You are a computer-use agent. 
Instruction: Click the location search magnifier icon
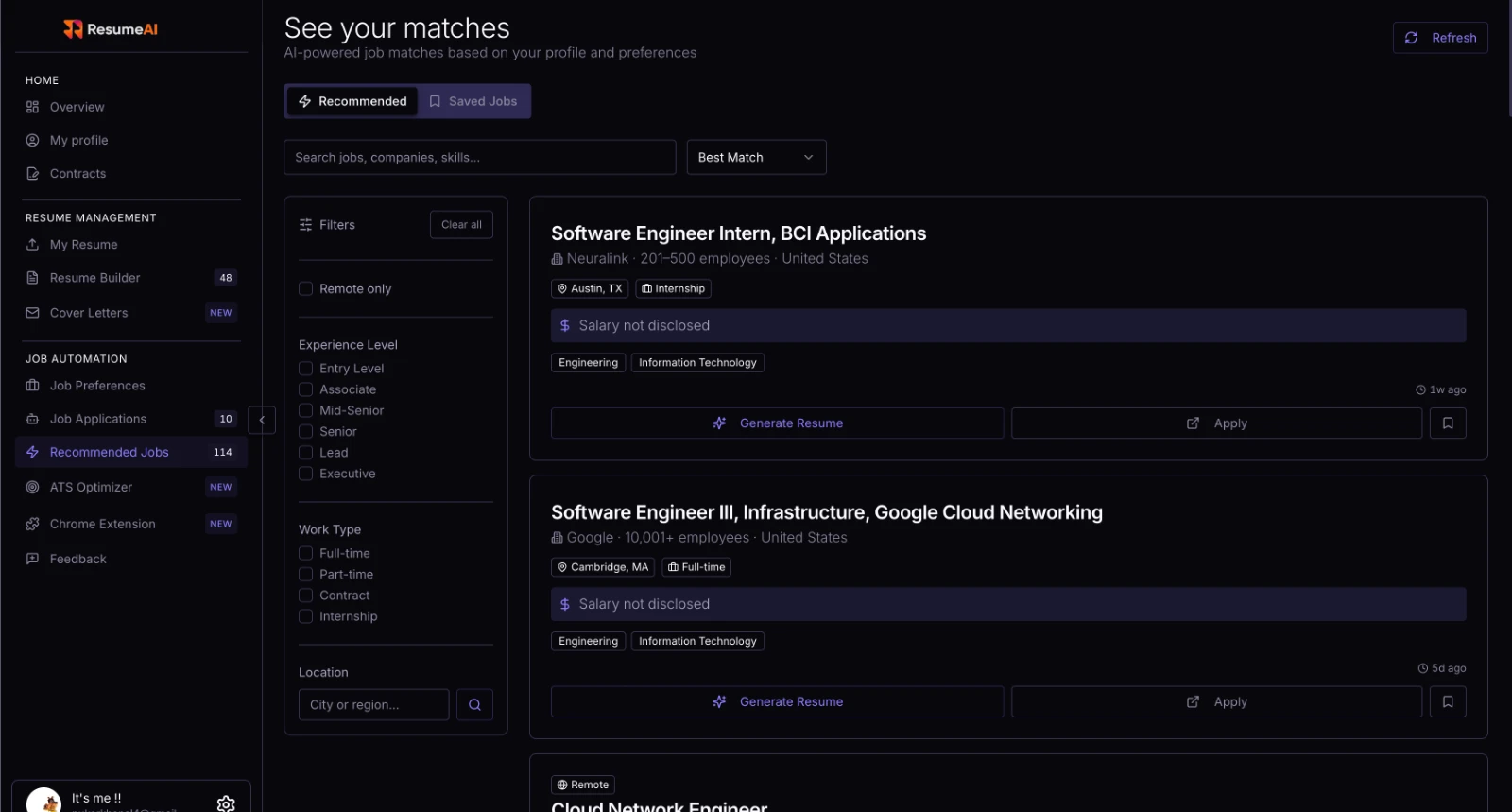click(x=474, y=704)
